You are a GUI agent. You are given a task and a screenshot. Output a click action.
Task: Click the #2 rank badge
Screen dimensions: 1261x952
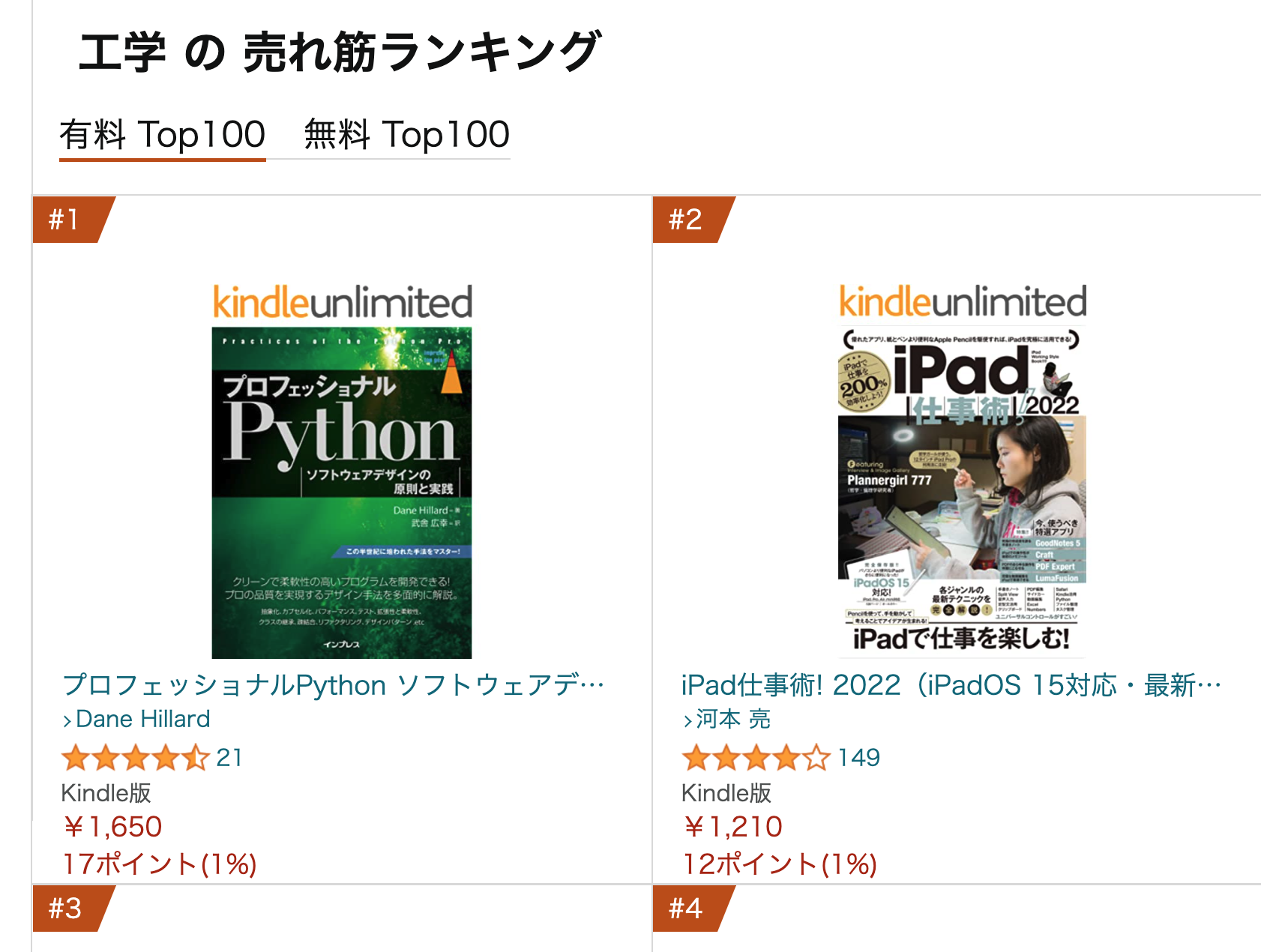tap(687, 220)
